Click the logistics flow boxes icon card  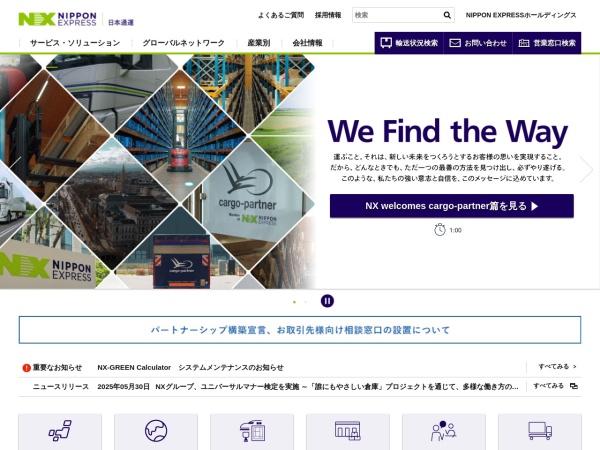click(x=60, y=432)
